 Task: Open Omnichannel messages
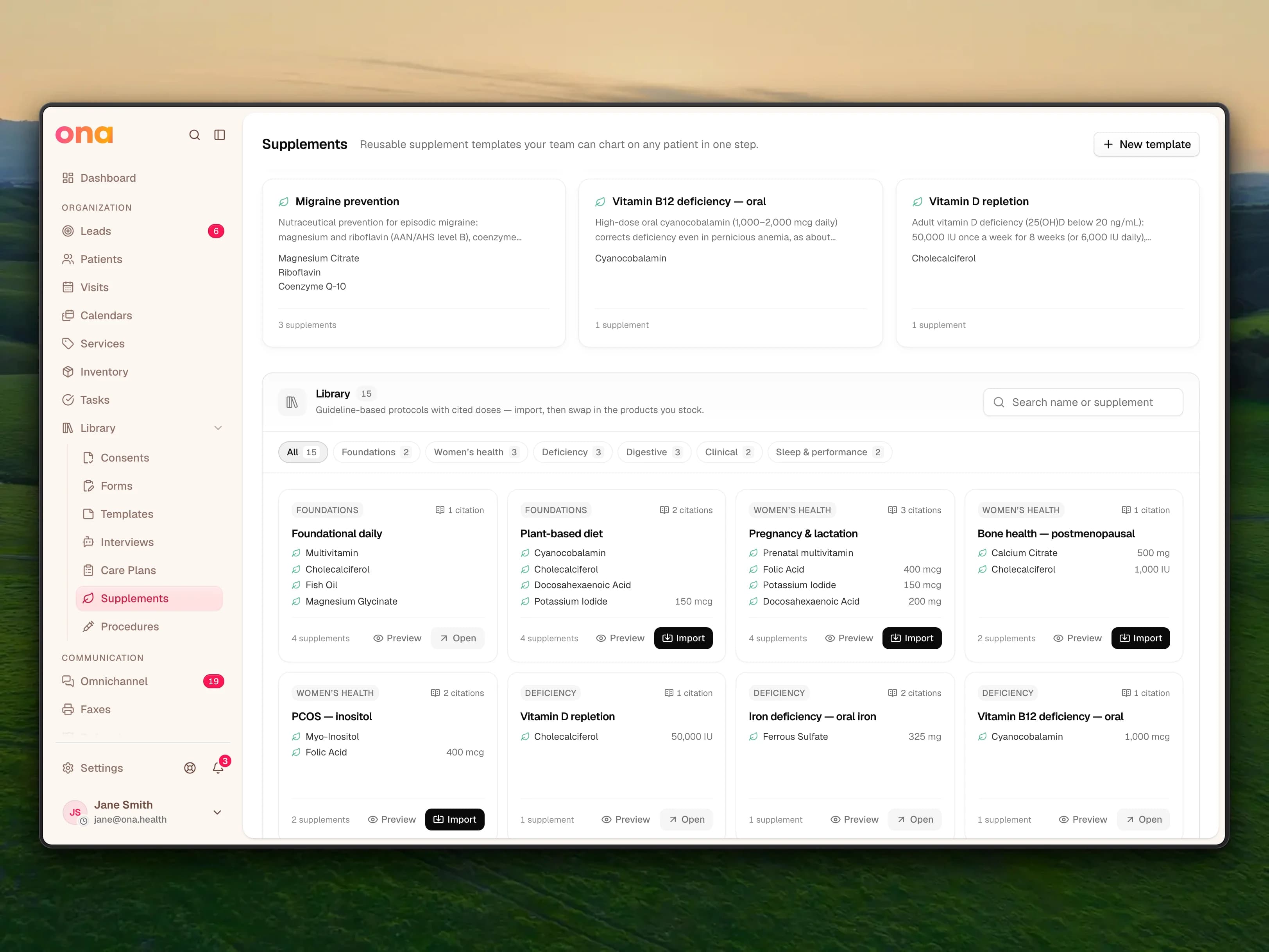point(142,681)
